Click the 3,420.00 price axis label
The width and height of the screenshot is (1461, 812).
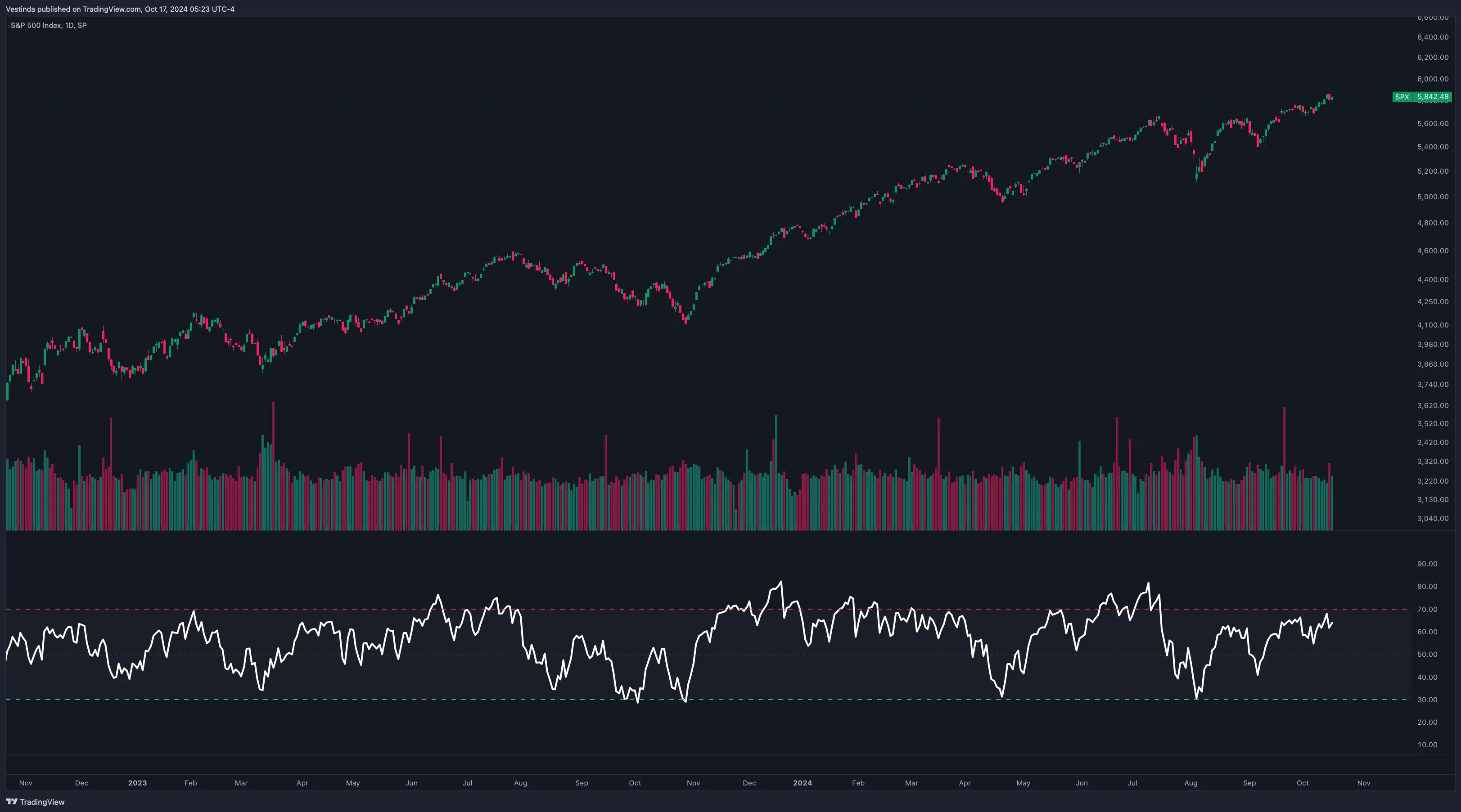(x=1433, y=442)
